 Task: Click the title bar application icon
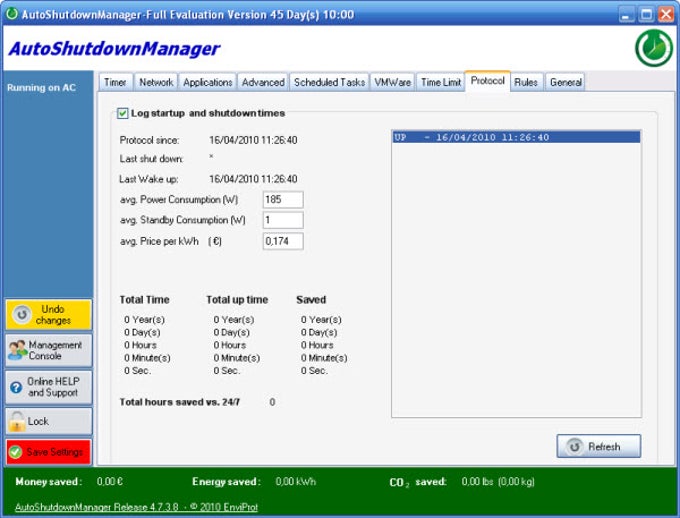(x=12, y=14)
